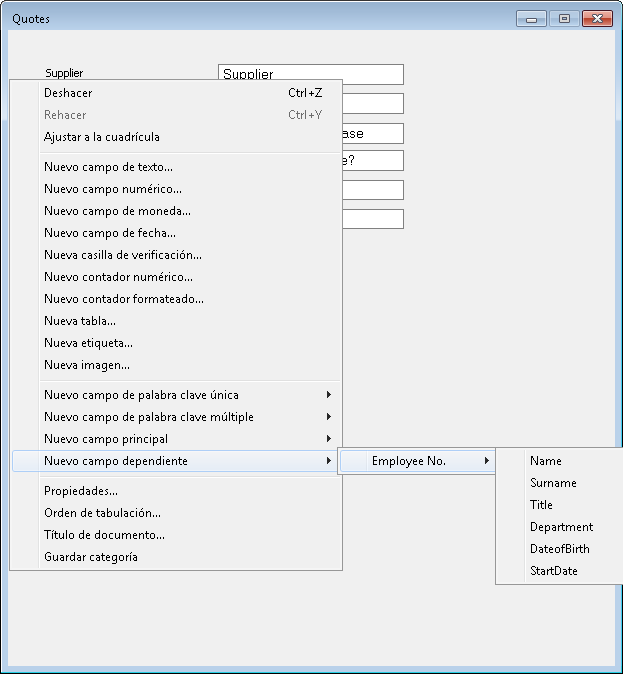The image size is (623, 674).
Task: Choose Nuevo contador formateado...
Action: [176, 299]
